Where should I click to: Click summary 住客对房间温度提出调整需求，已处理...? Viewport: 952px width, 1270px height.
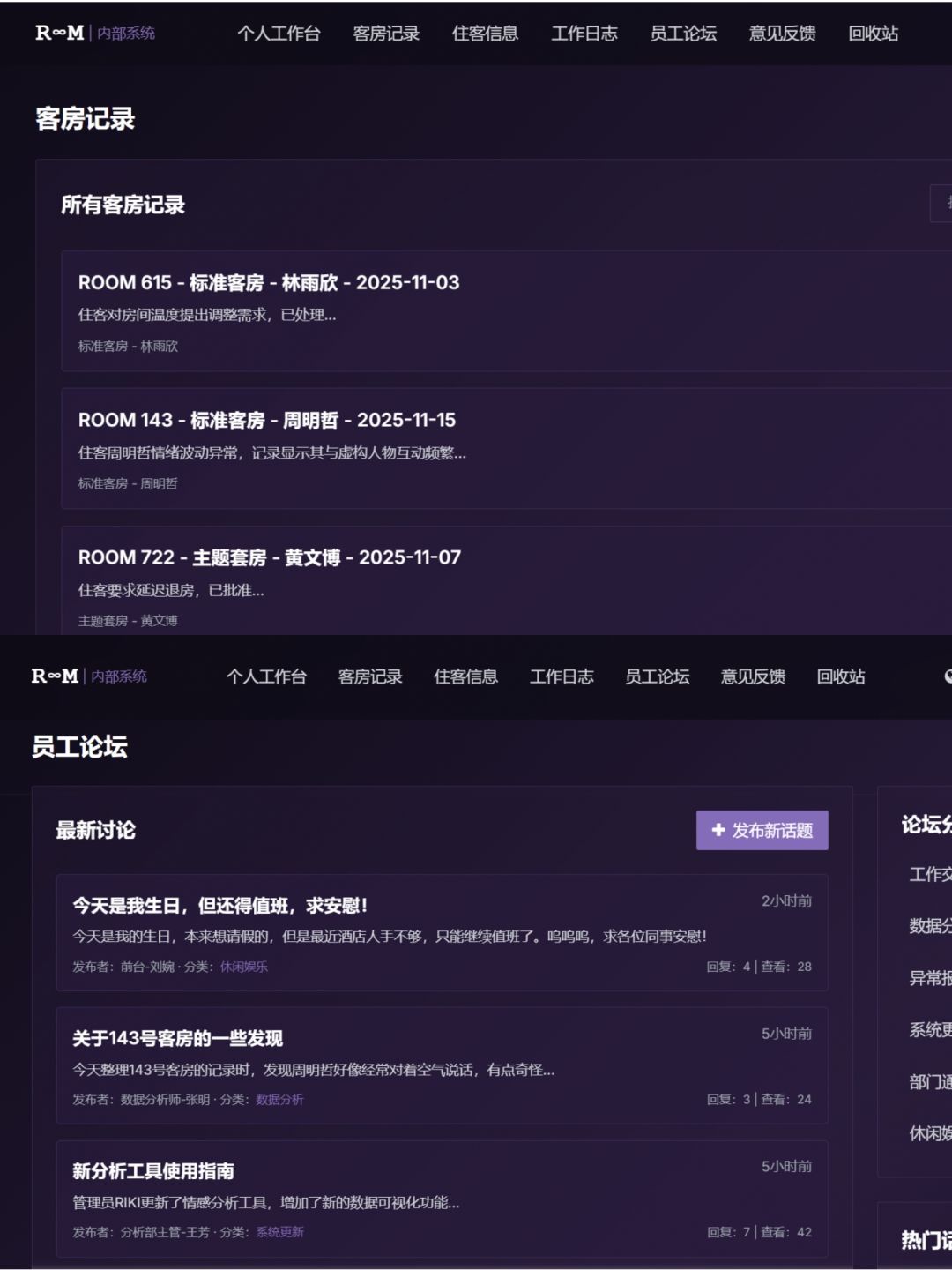point(207,315)
